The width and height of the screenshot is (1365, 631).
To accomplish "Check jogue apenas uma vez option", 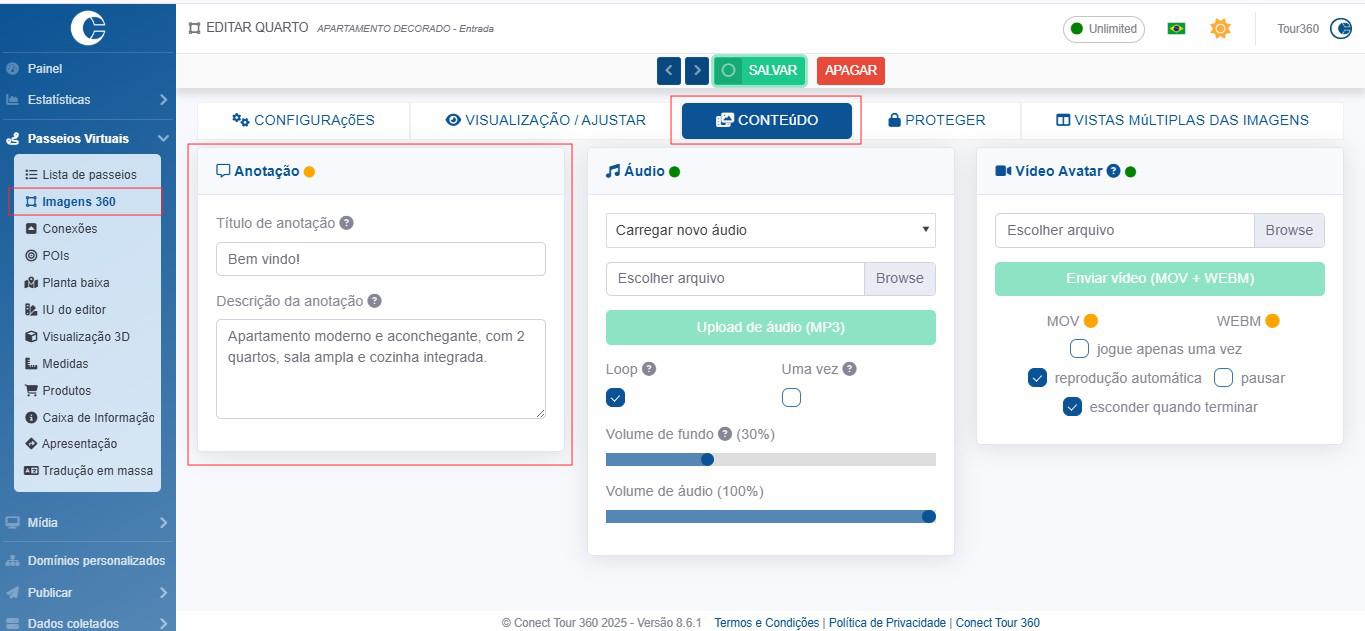I will (1079, 349).
